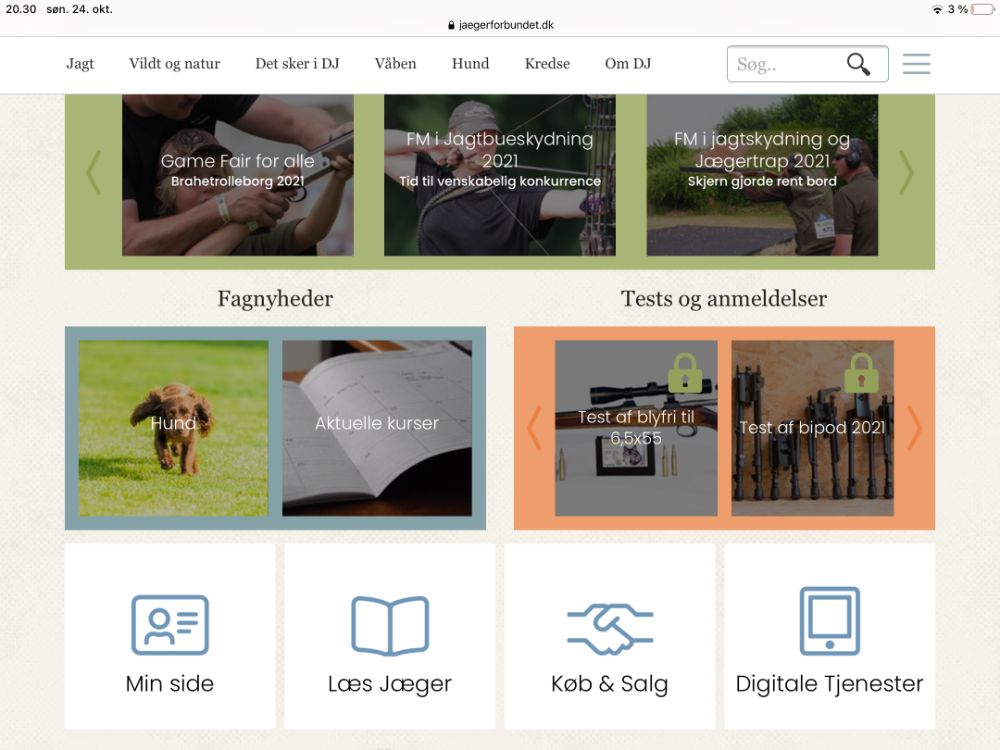Click the Læs Jæger open book icon
1000x750 pixels.
tap(390, 626)
